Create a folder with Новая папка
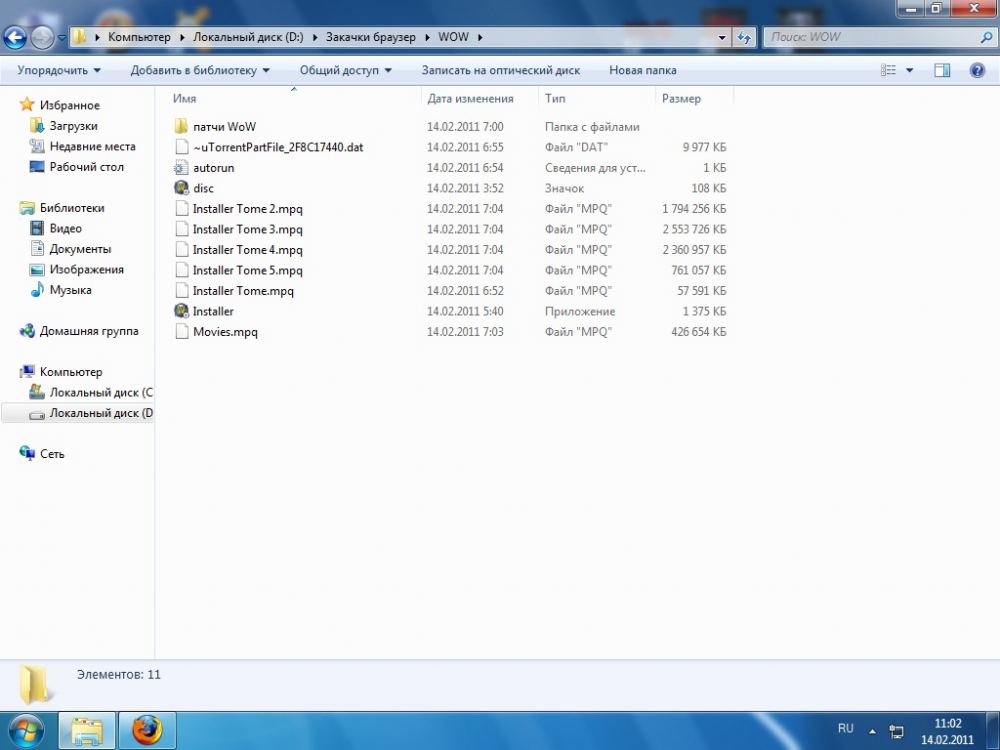 pyautogui.click(x=643, y=70)
